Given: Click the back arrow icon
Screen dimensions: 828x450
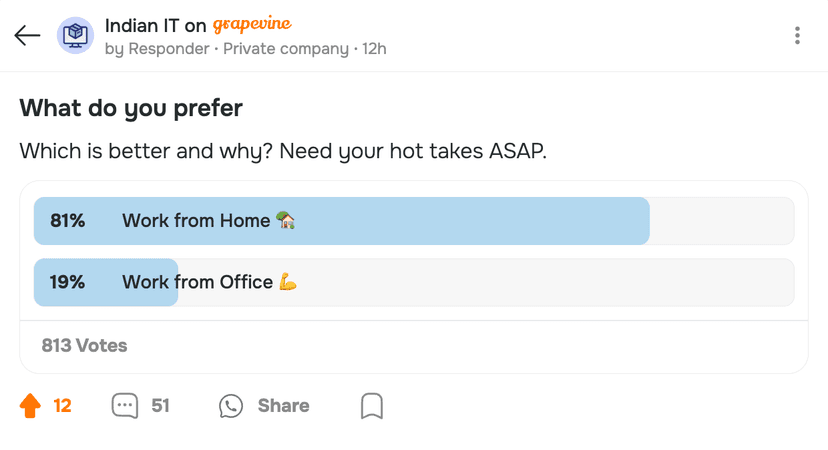Looking at the screenshot, I should point(27,36).
